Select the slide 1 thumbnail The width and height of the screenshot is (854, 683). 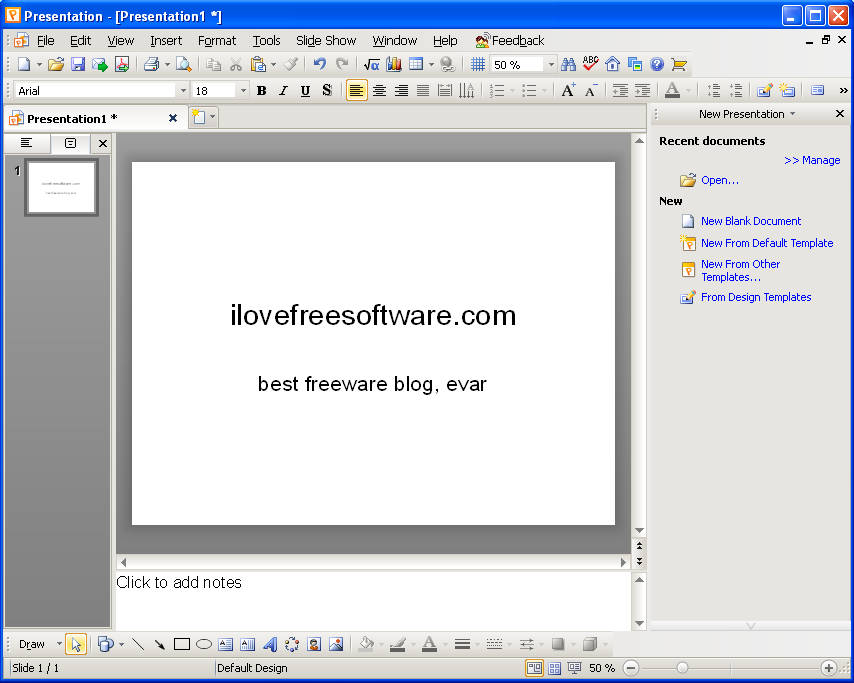pos(61,187)
